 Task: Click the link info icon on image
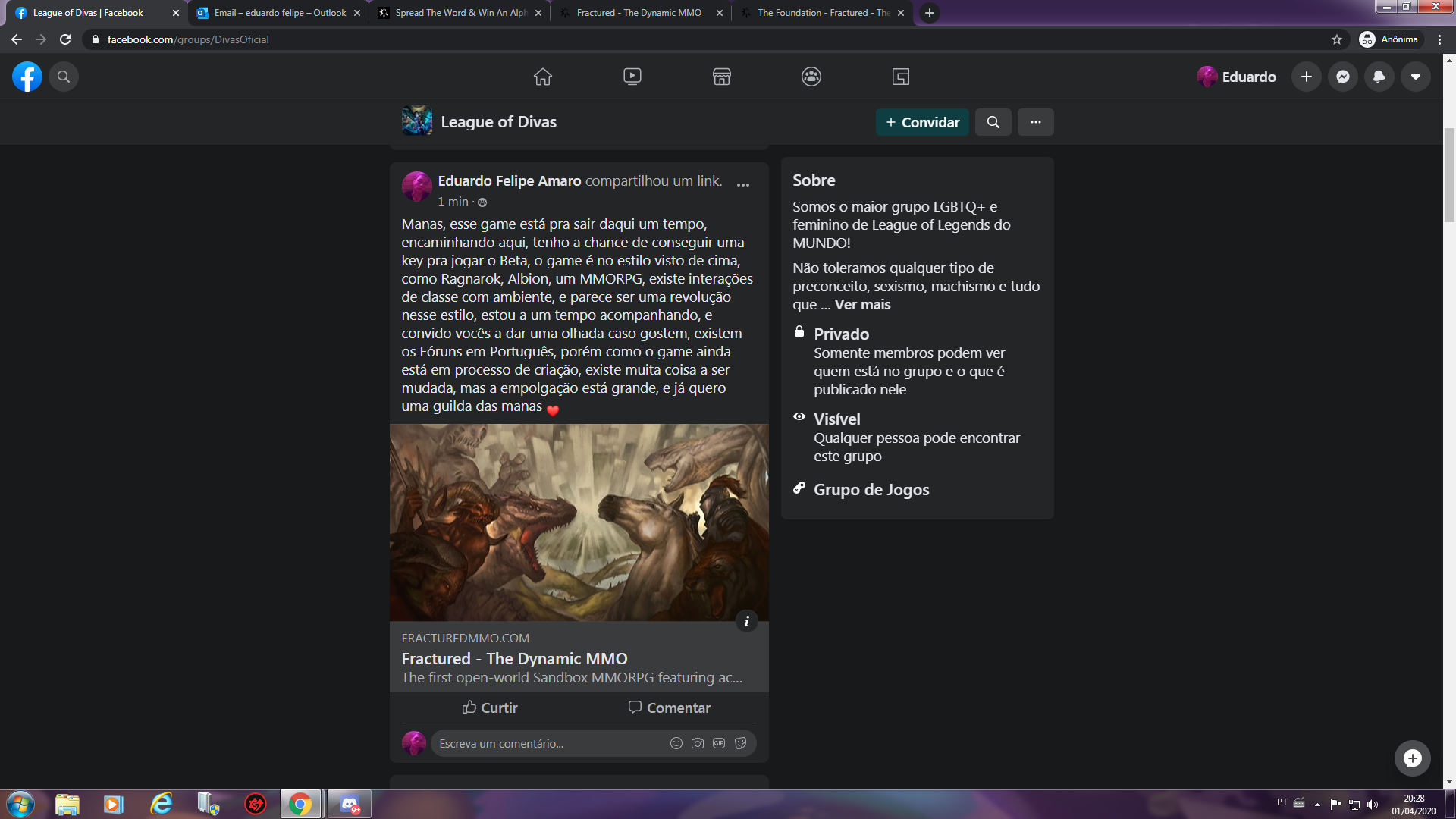click(x=747, y=621)
